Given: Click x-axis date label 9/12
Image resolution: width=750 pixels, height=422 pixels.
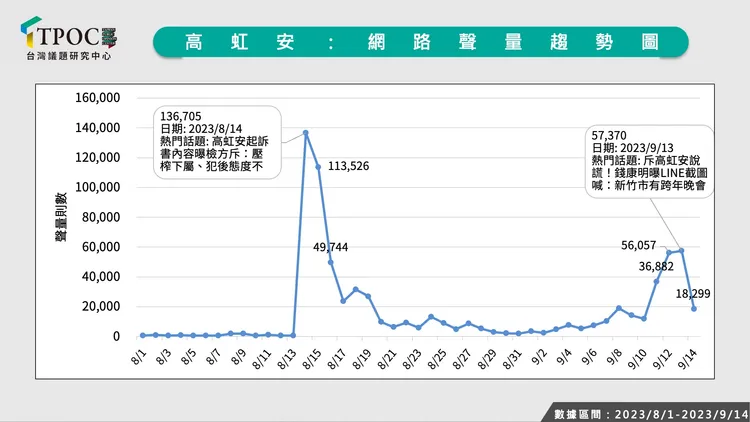Looking at the screenshot, I should [662, 359].
